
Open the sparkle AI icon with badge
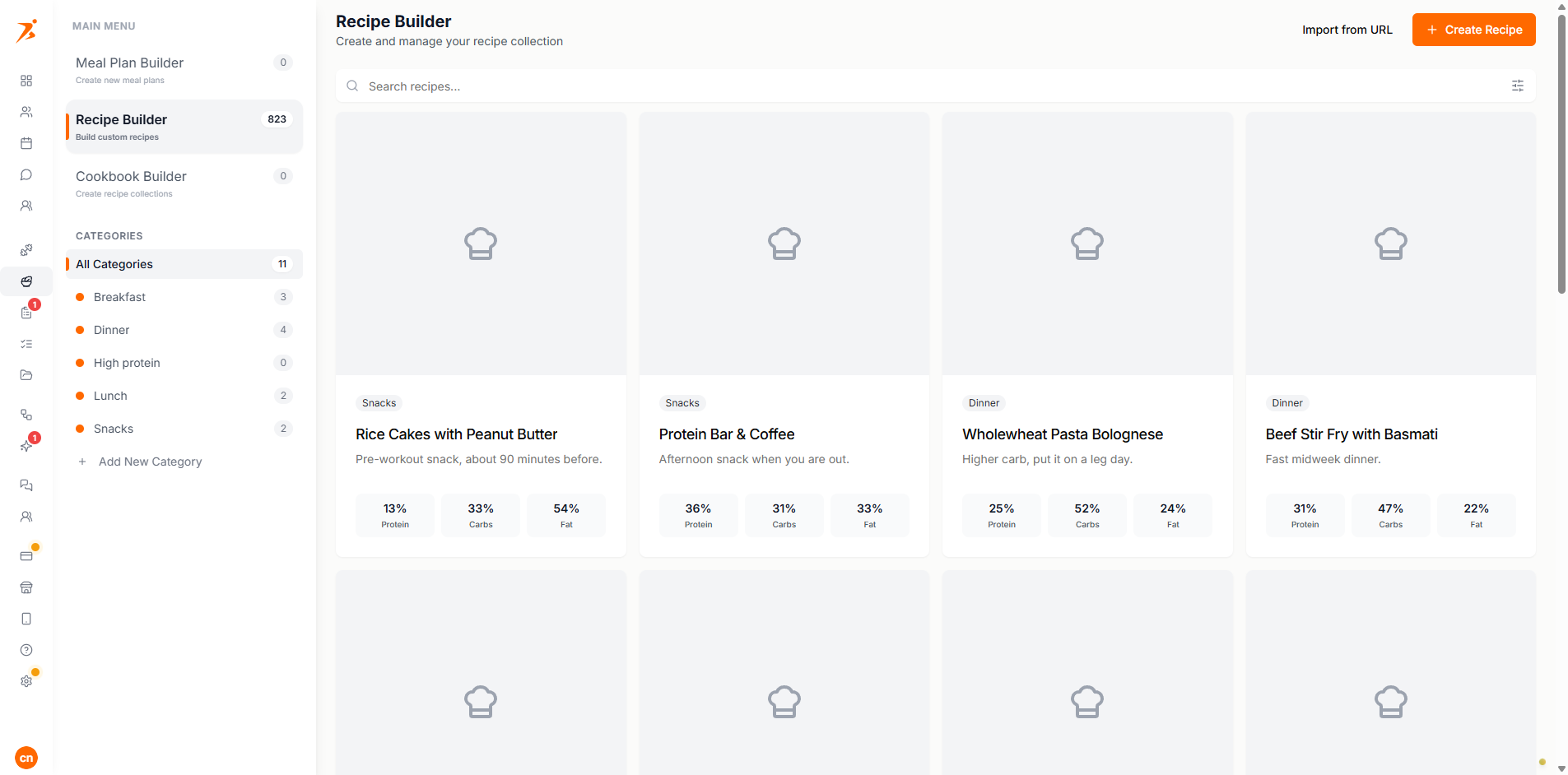[26, 446]
